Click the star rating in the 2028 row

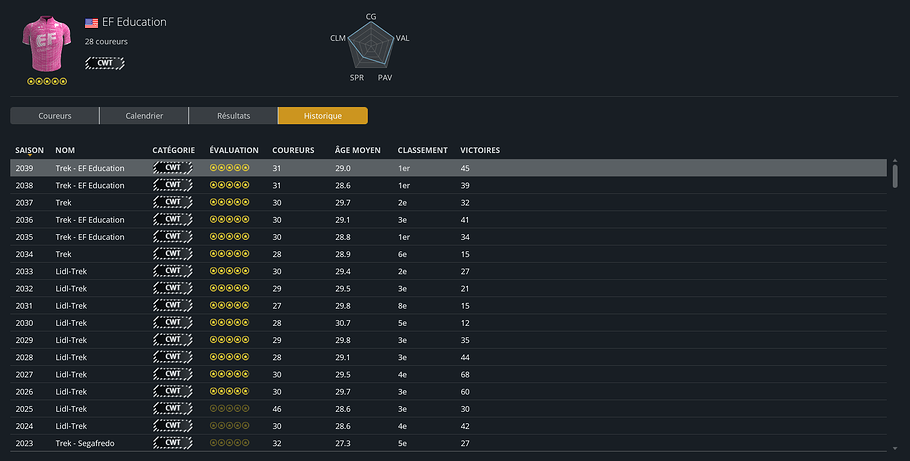pos(229,357)
